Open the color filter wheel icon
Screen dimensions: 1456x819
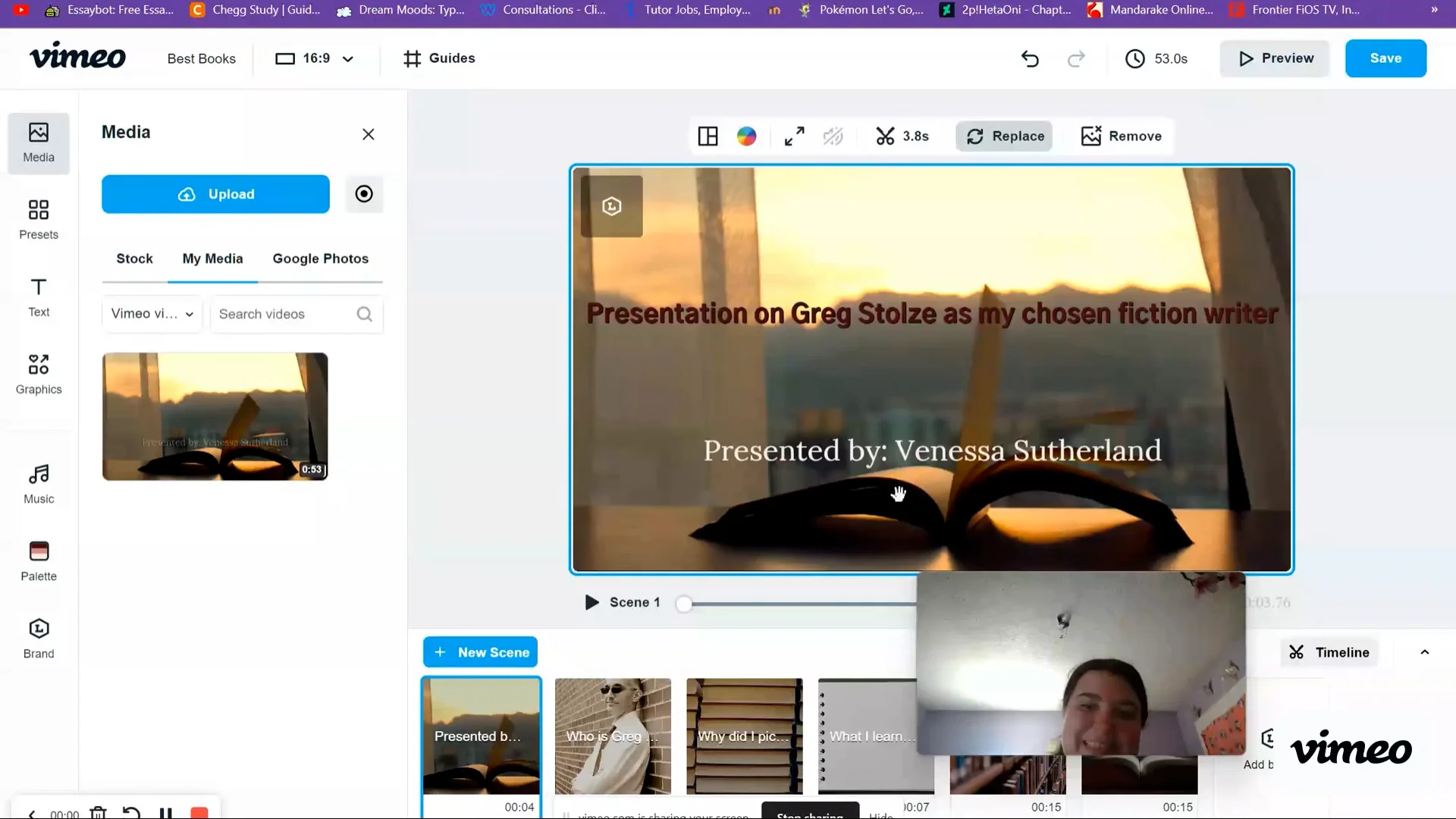click(746, 136)
